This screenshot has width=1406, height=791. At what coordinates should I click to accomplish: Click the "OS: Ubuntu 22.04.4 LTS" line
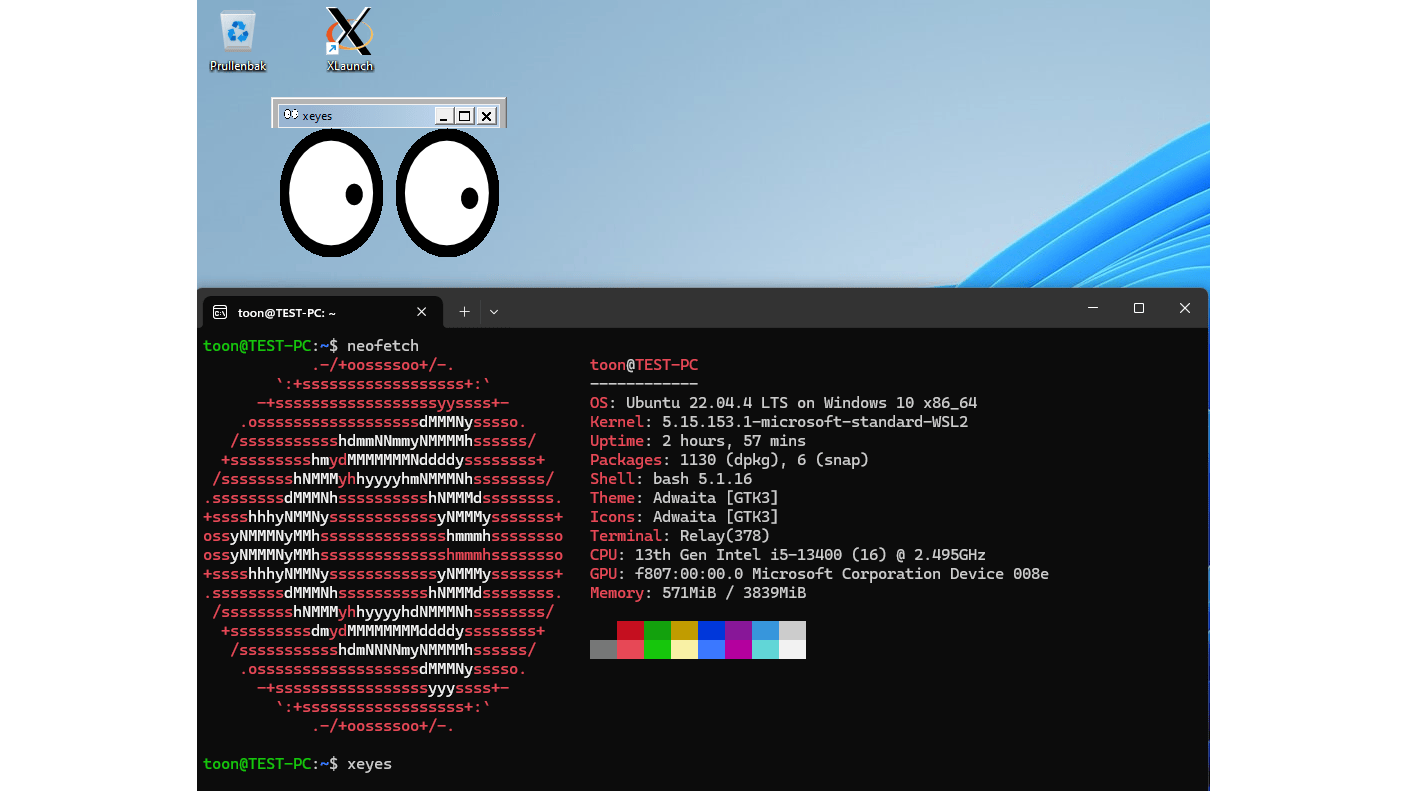coord(783,403)
